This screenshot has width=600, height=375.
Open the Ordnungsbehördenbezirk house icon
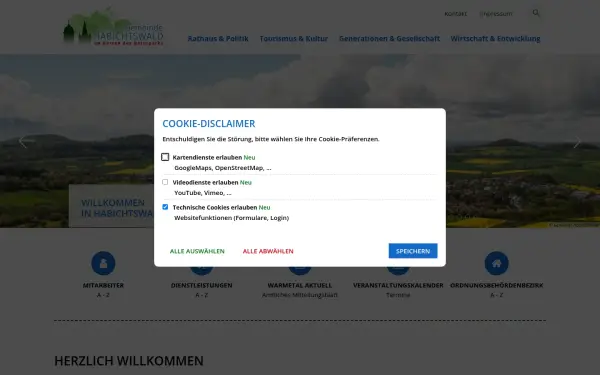pos(497,263)
